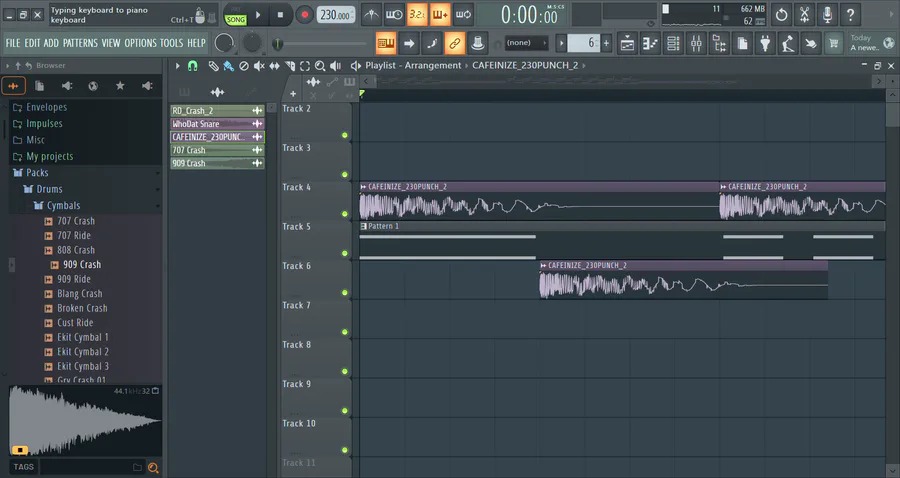Select the Playlist slice tool
The image size is (900, 478).
tap(290, 66)
